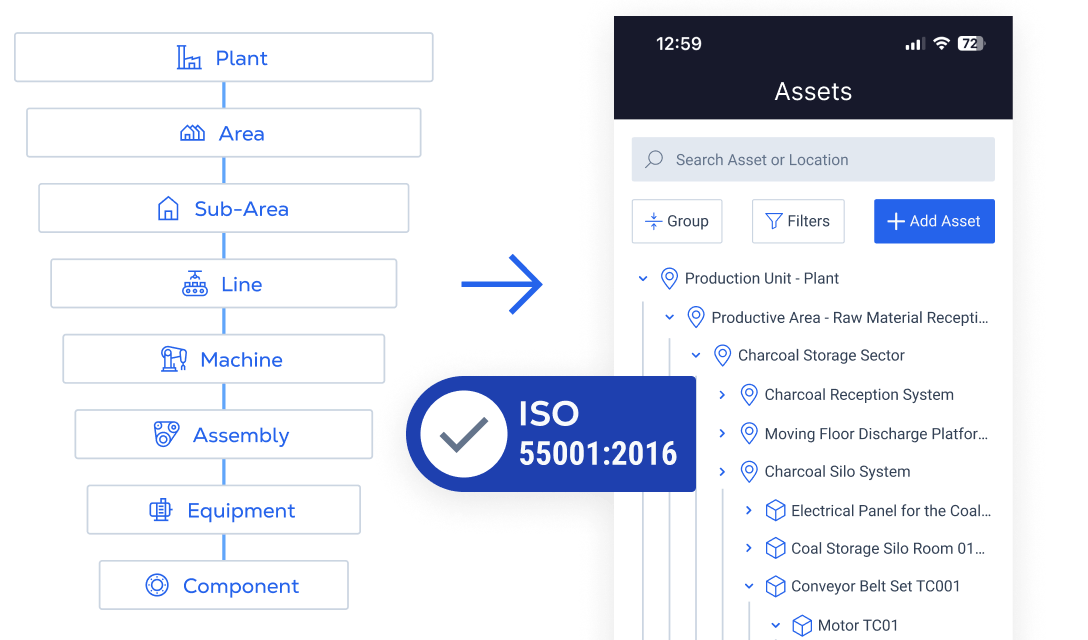1088x640 pixels.
Task: Click the Search Asset or Location field
Action: (813, 159)
